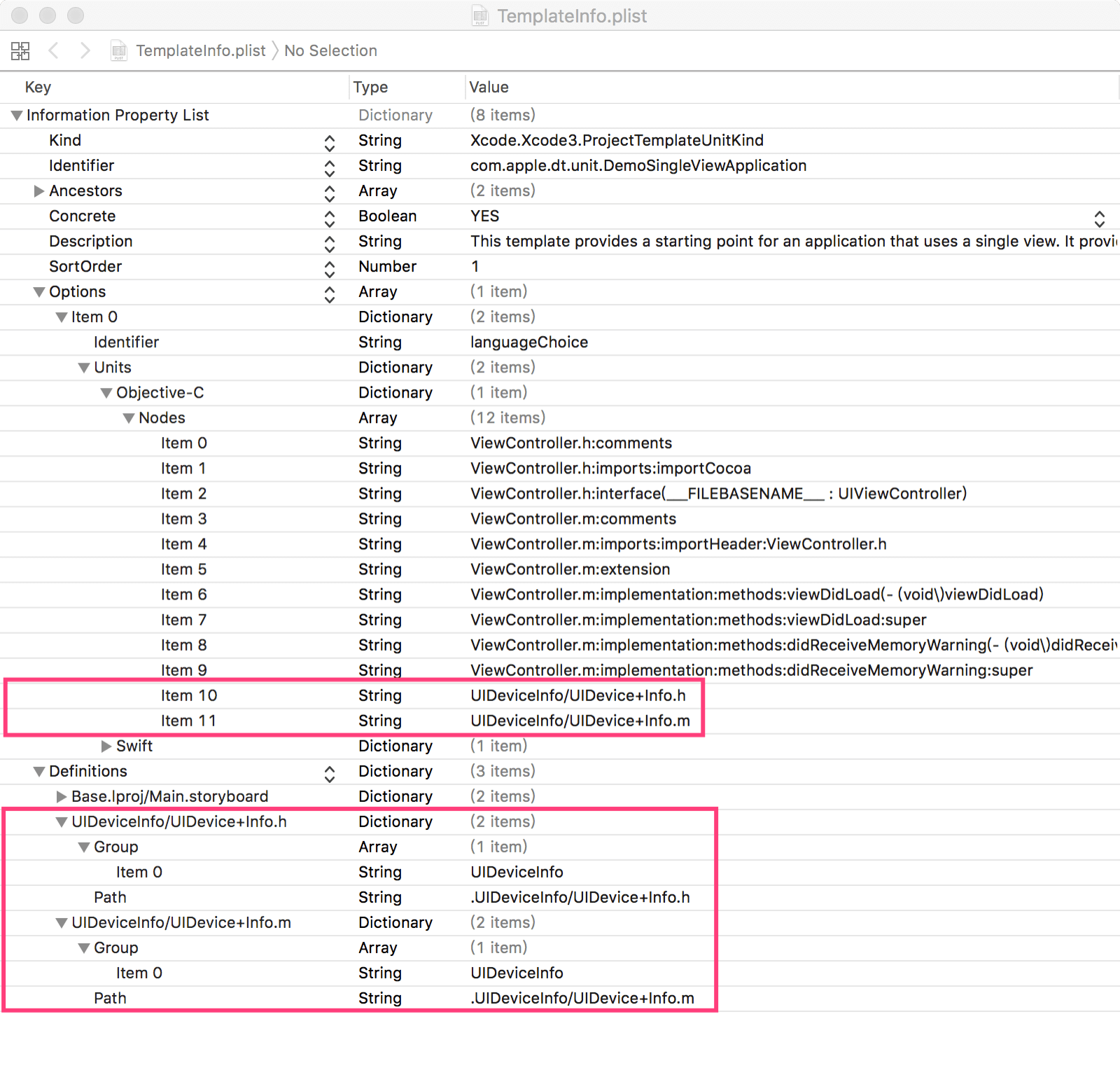Select Item 10 row key
The height and width of the screenshot is (1082, 1120).
(189, 695)
